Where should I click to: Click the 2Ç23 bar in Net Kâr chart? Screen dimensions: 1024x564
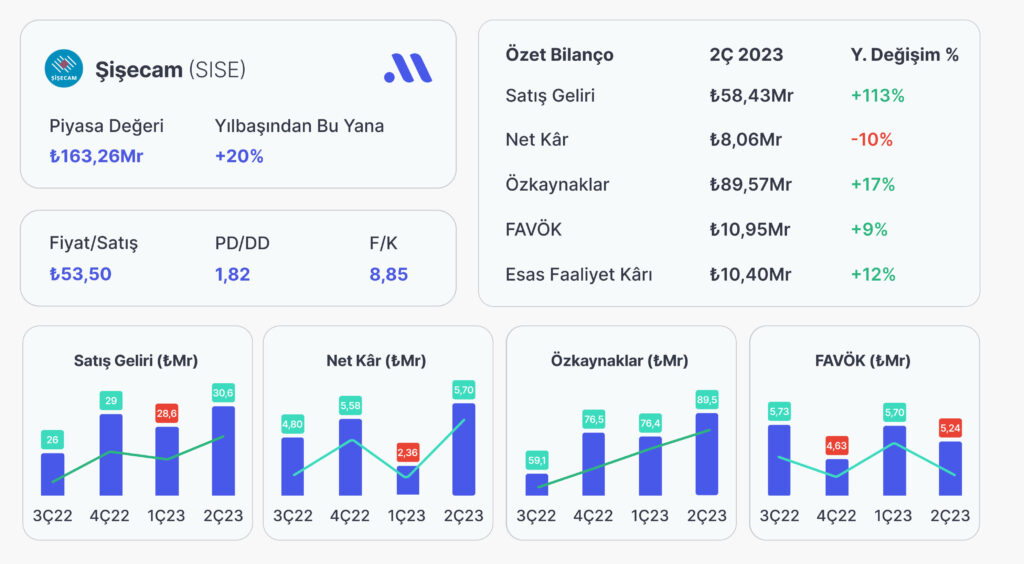tap(464, 449)
